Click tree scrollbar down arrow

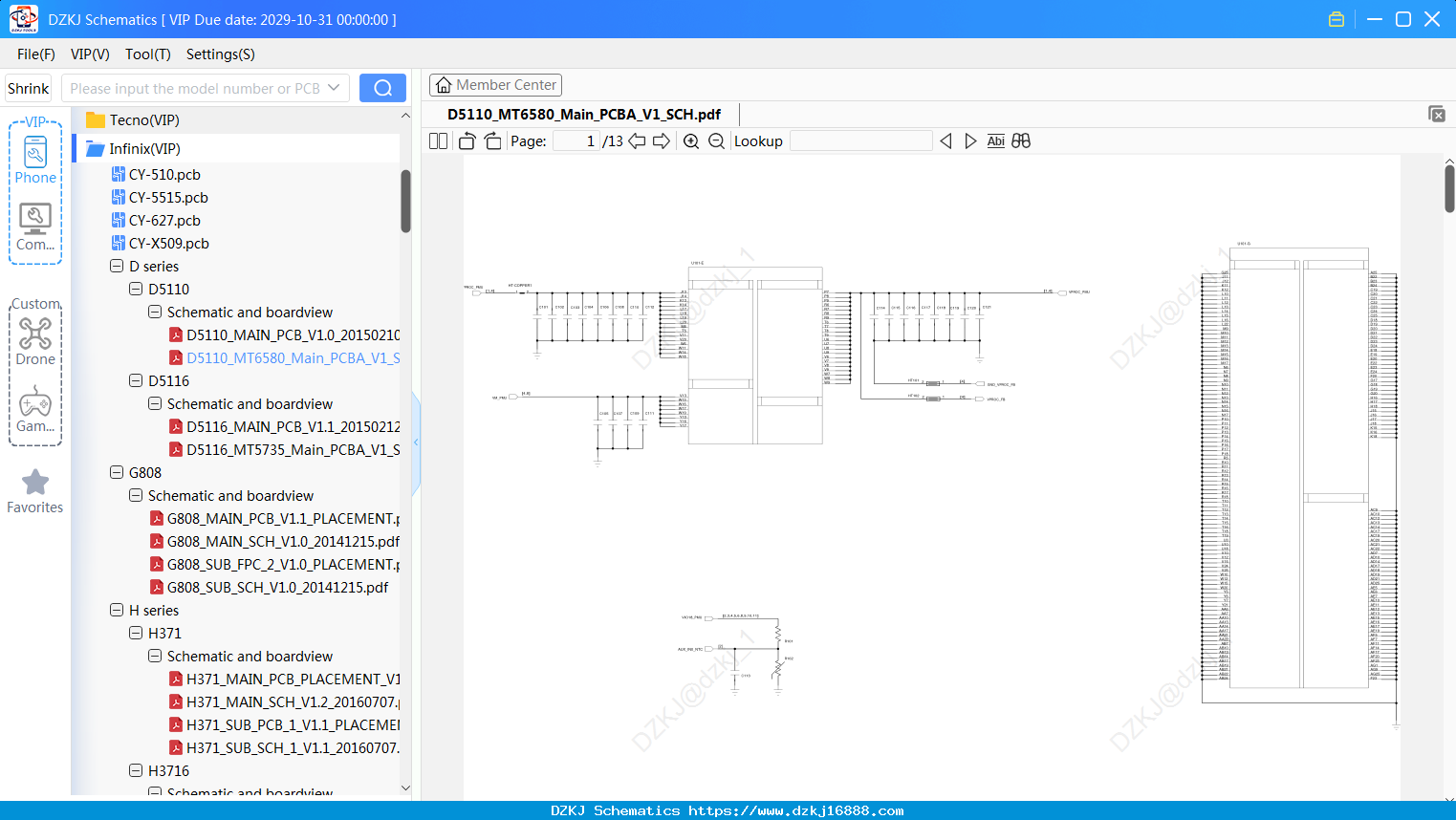tap(405, 788)
